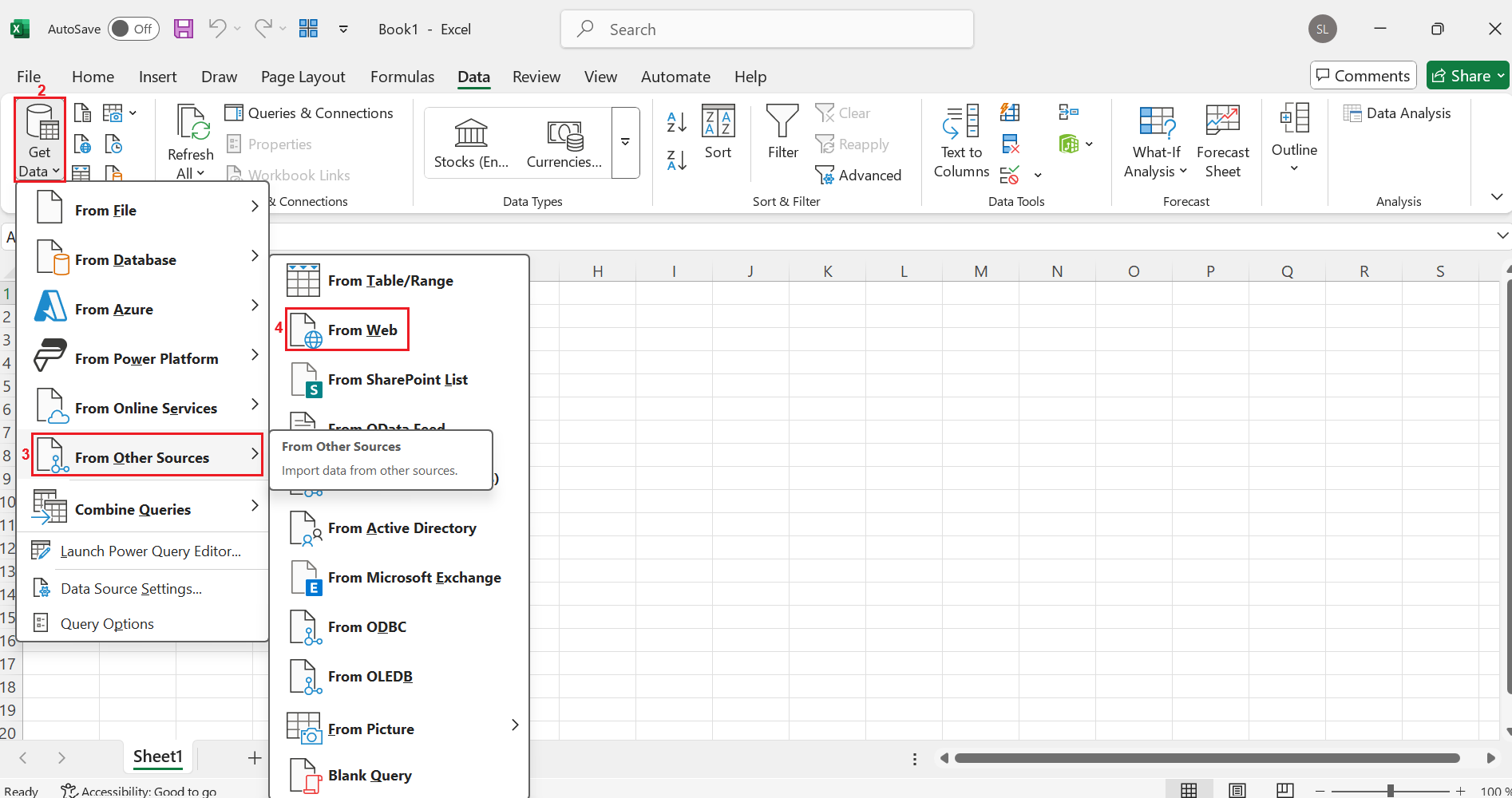
Task: Toggle the AutoSave switch
Action: click(x=133, y=29)
